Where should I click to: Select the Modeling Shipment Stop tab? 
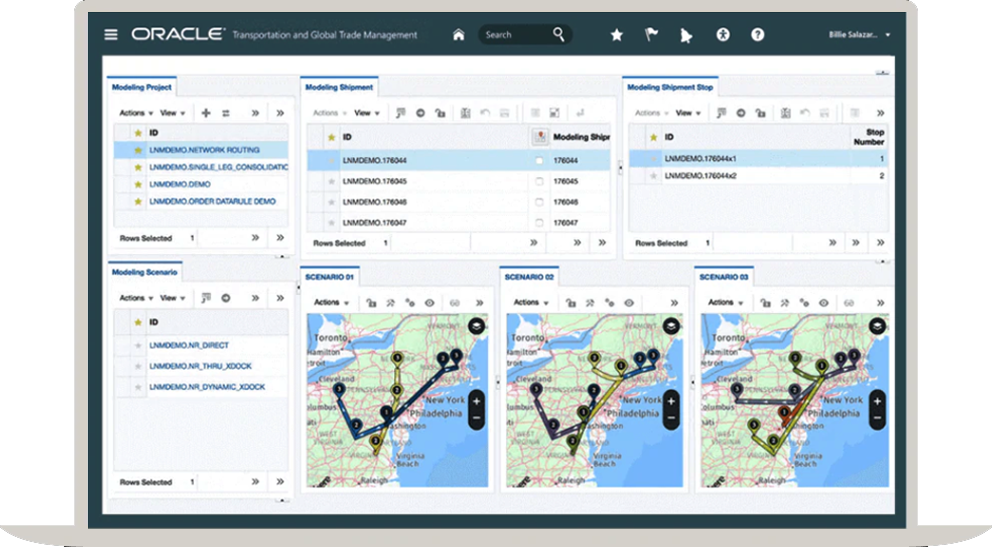[670, 87]
